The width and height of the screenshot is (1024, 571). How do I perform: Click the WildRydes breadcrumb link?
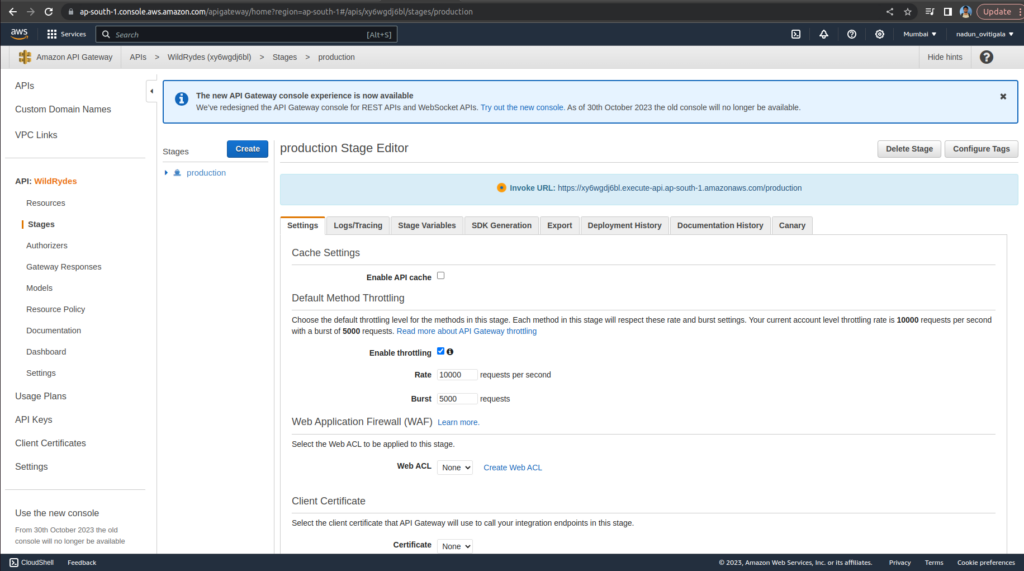(209, 57)
